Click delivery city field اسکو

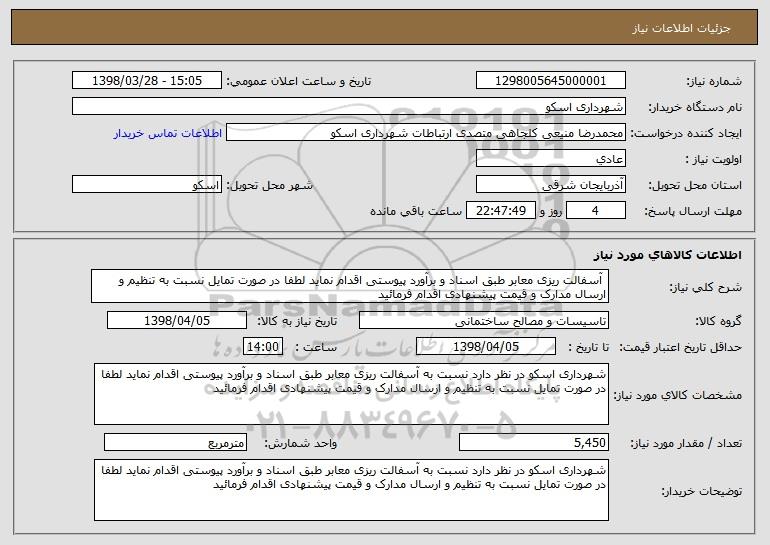click(x=147, y=185)
